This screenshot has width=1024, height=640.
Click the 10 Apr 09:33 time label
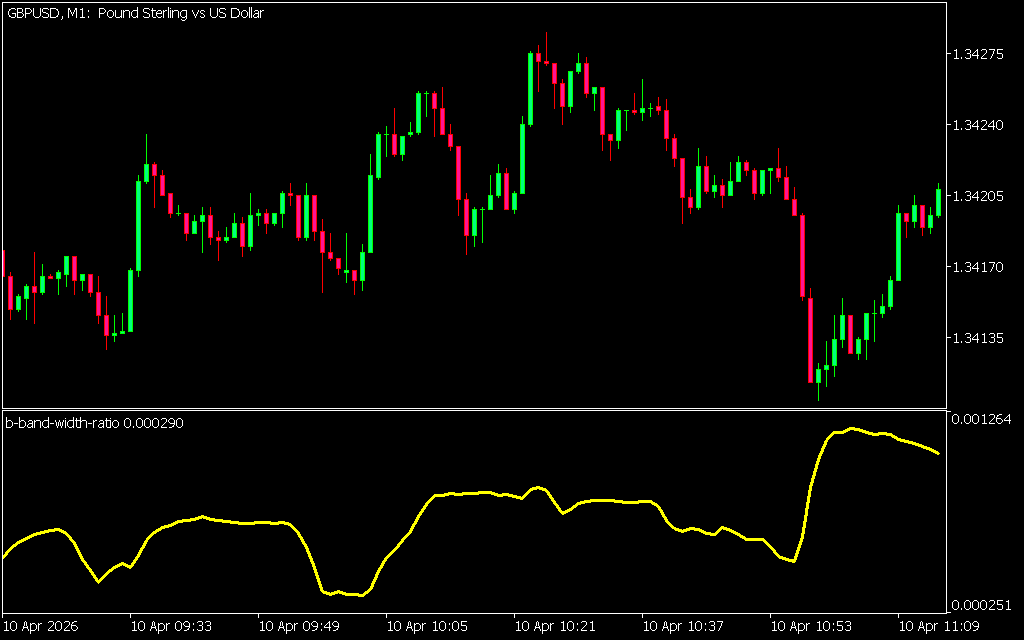[172, 627]
